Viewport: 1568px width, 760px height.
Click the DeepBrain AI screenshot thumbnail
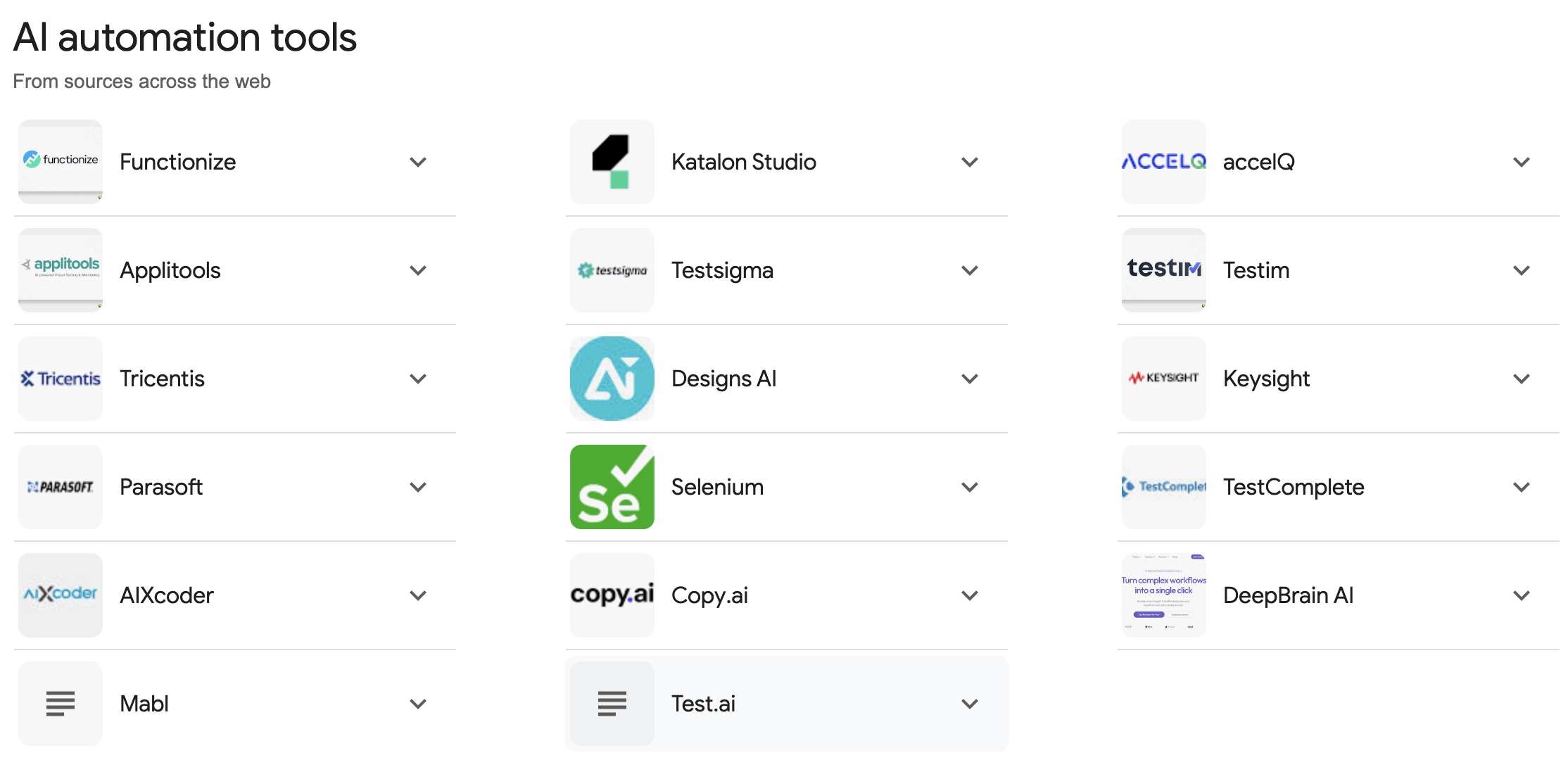pyautogui.click(x=1164, y=595)
